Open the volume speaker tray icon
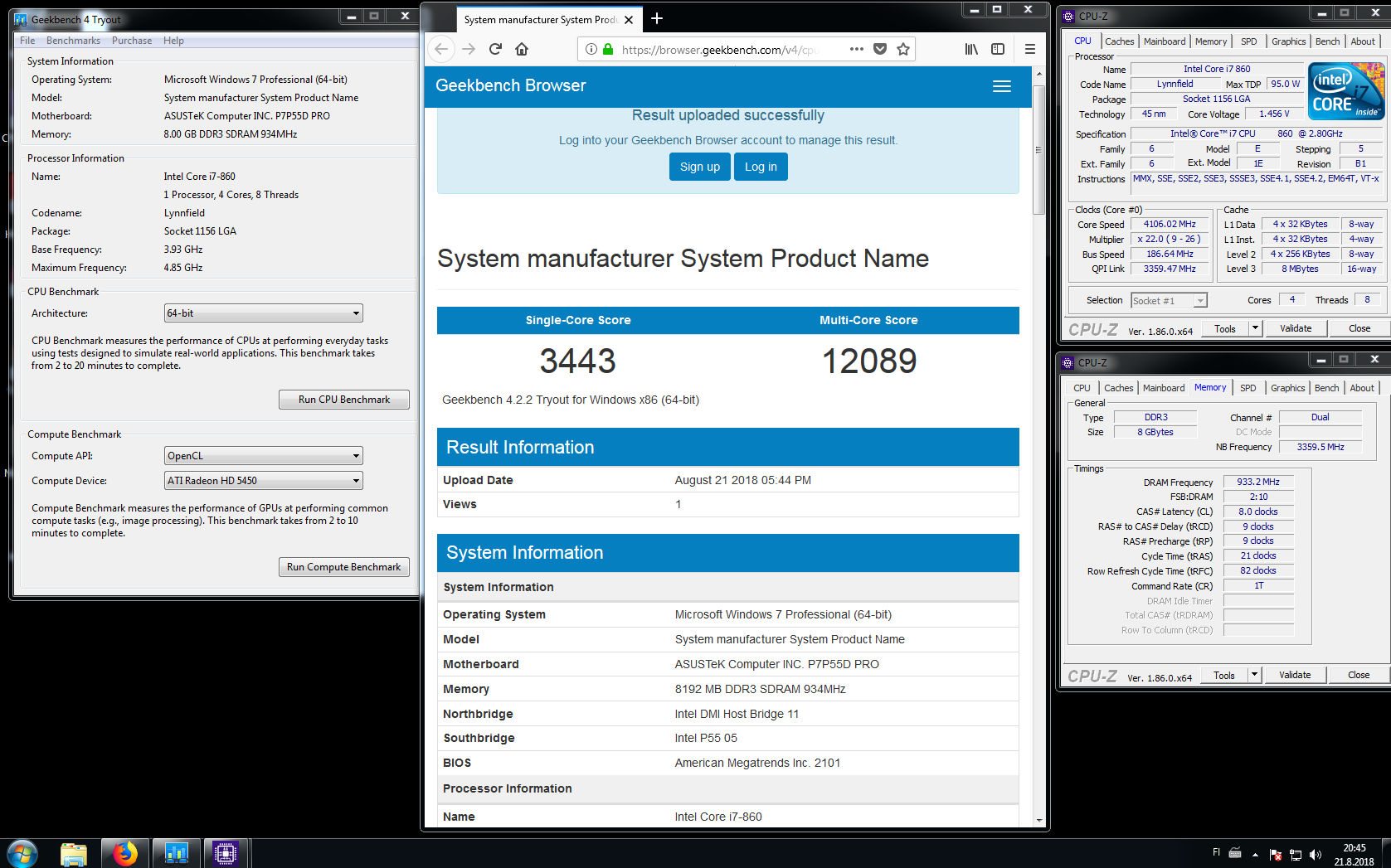The width and height of the screenshot is (1391, 868). coord(1316,855)
